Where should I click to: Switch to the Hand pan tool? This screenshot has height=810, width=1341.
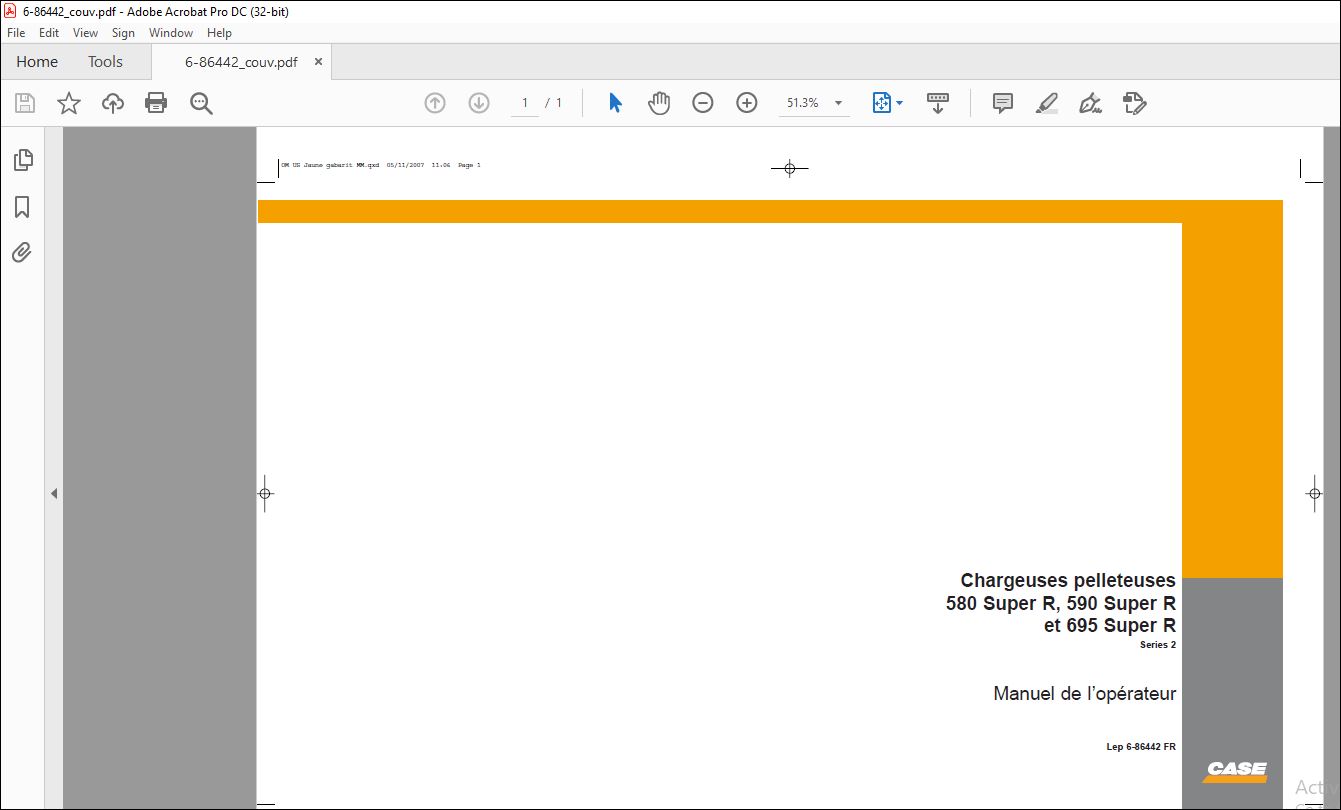pos(659,103)
